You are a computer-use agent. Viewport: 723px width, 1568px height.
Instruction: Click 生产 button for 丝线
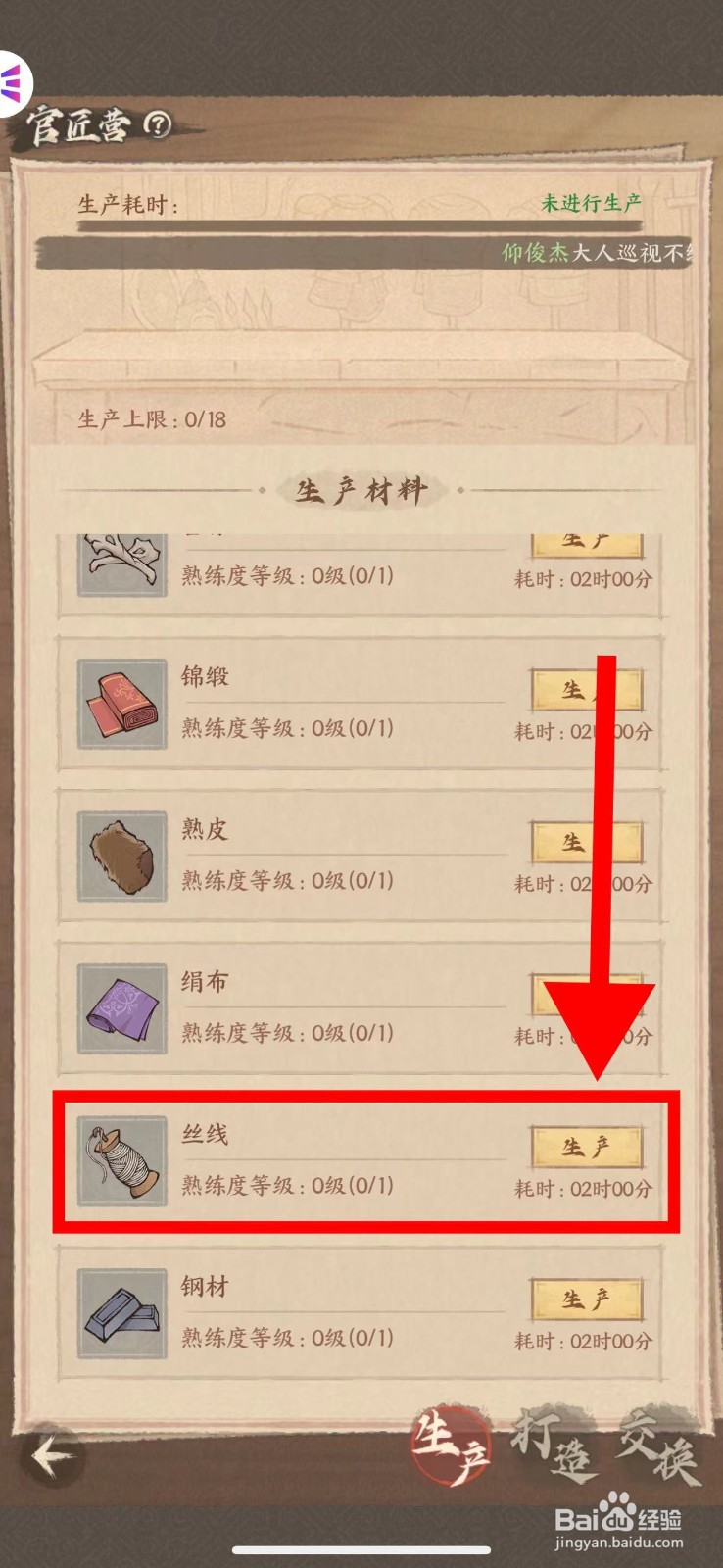coord(586,1147)
